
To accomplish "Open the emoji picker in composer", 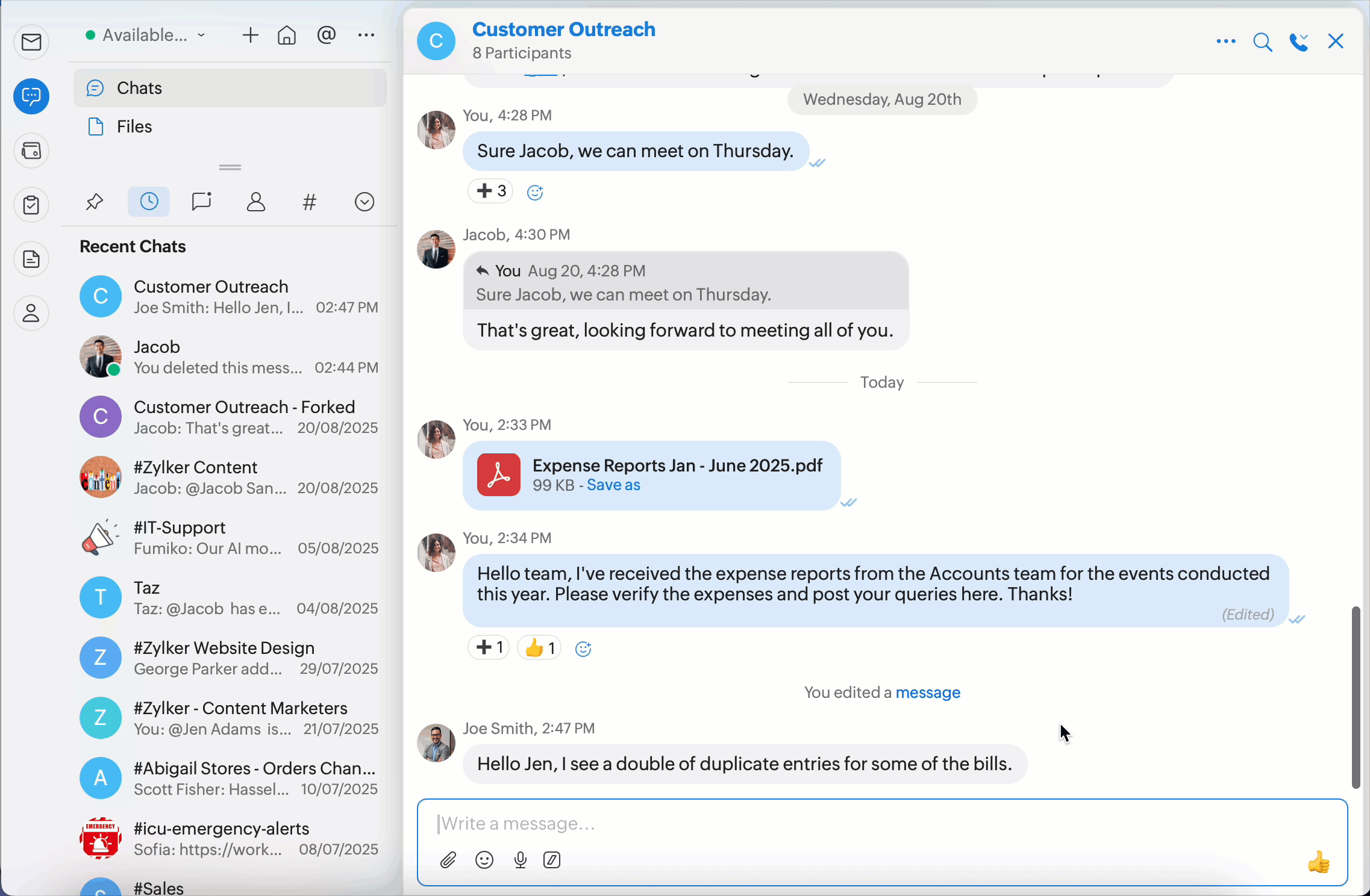I will click(x=484, y=860).
